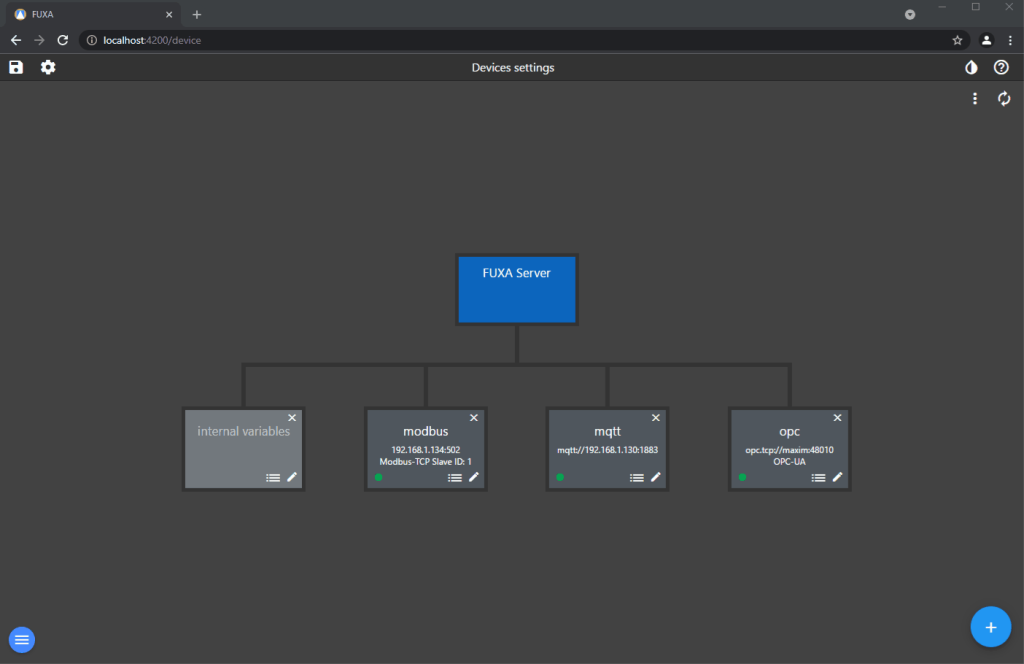Viewport: 1024px width, 664px height.
Task: Open the tag list of modbus device
Action: tap(455, 478)
